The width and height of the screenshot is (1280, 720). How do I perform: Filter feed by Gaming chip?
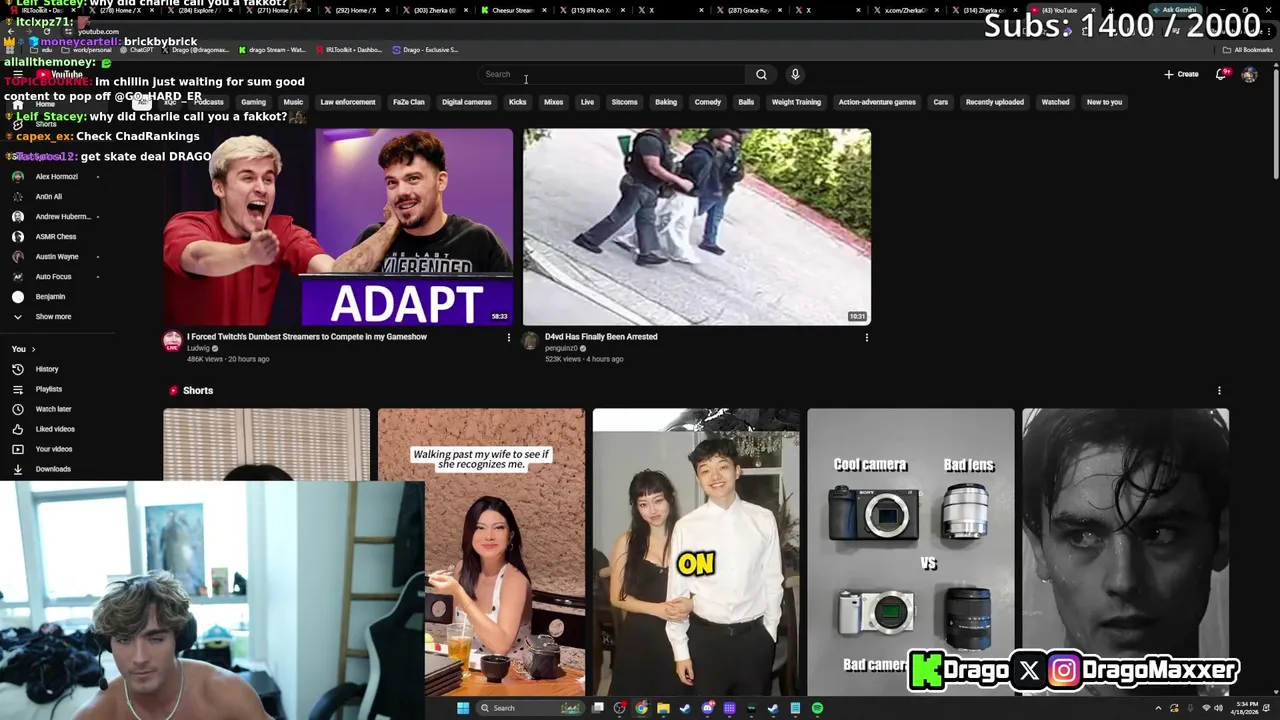pos(253,102)
